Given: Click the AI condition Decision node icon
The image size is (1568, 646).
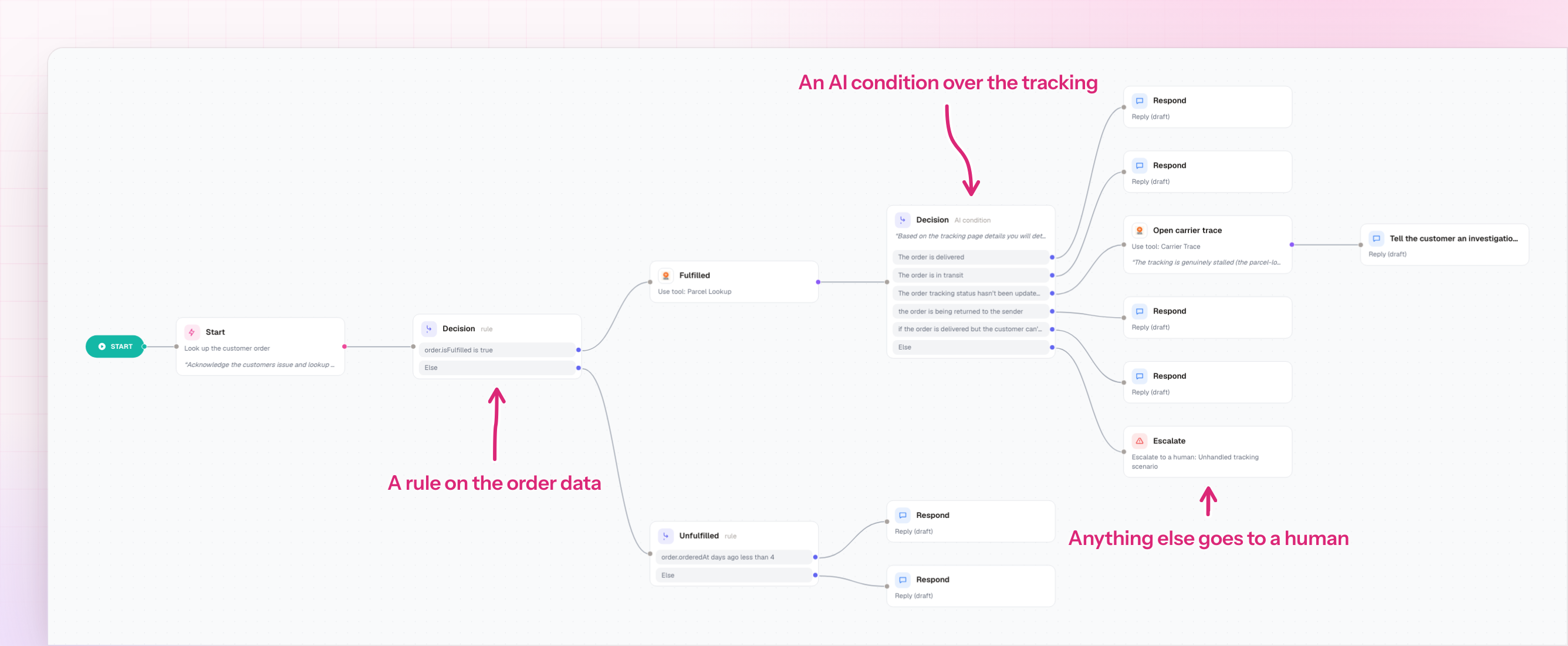Looking at the screenshot, I should 902,220.
